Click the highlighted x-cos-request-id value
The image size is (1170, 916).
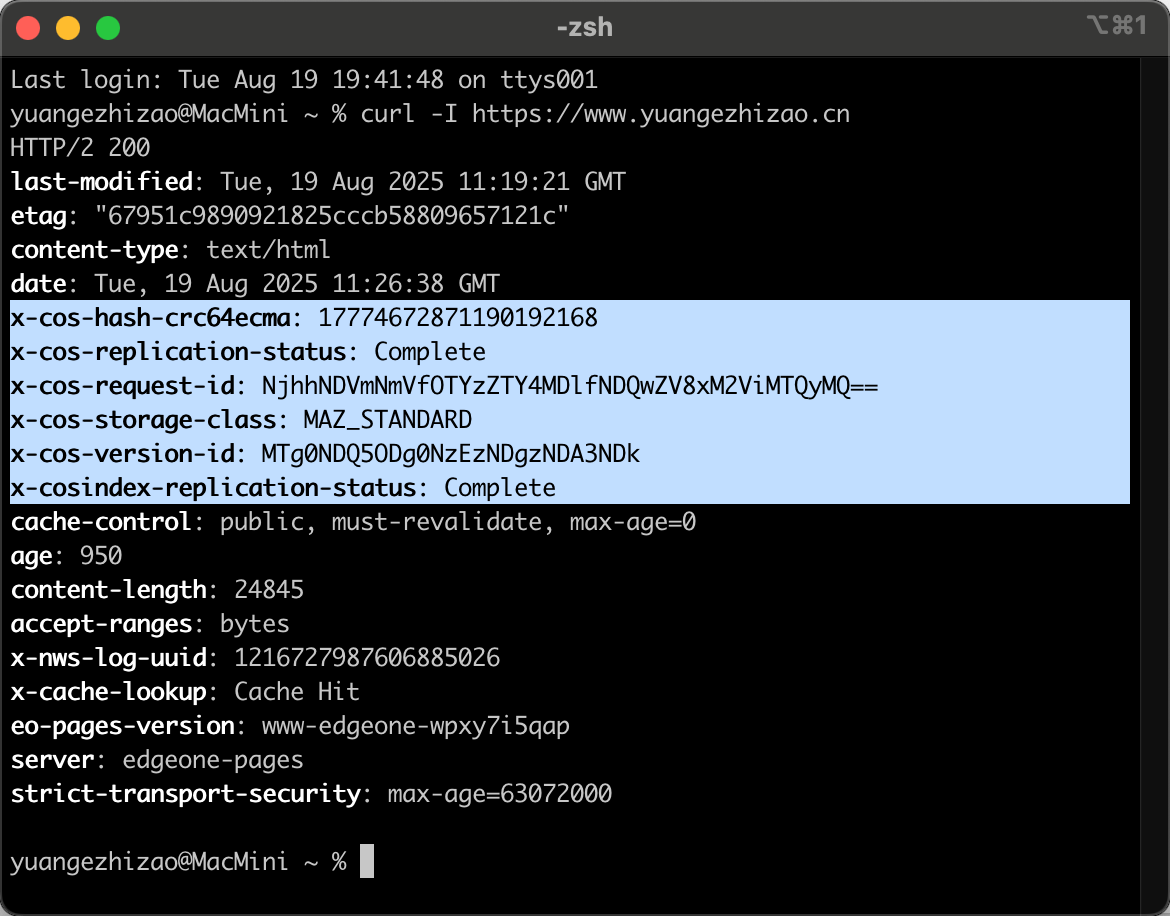pos(570,386)
